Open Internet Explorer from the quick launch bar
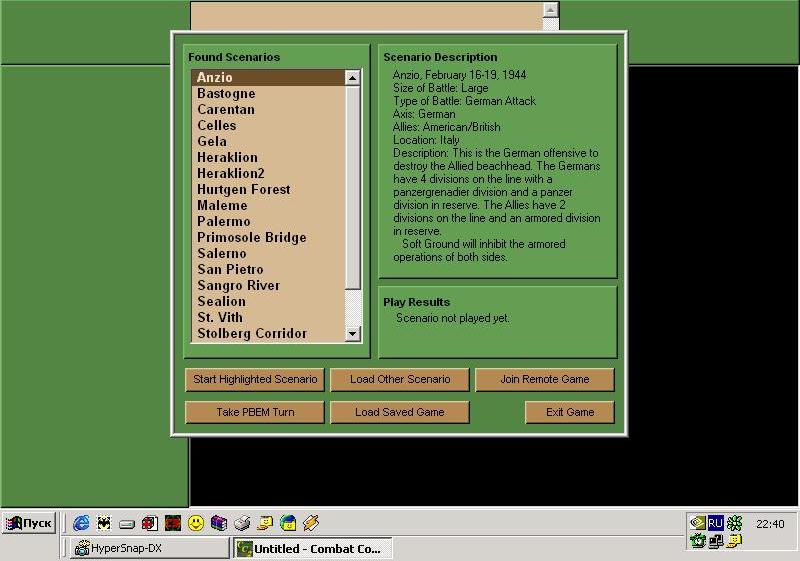This screenshot has width=800, height=561. [81, 523]
